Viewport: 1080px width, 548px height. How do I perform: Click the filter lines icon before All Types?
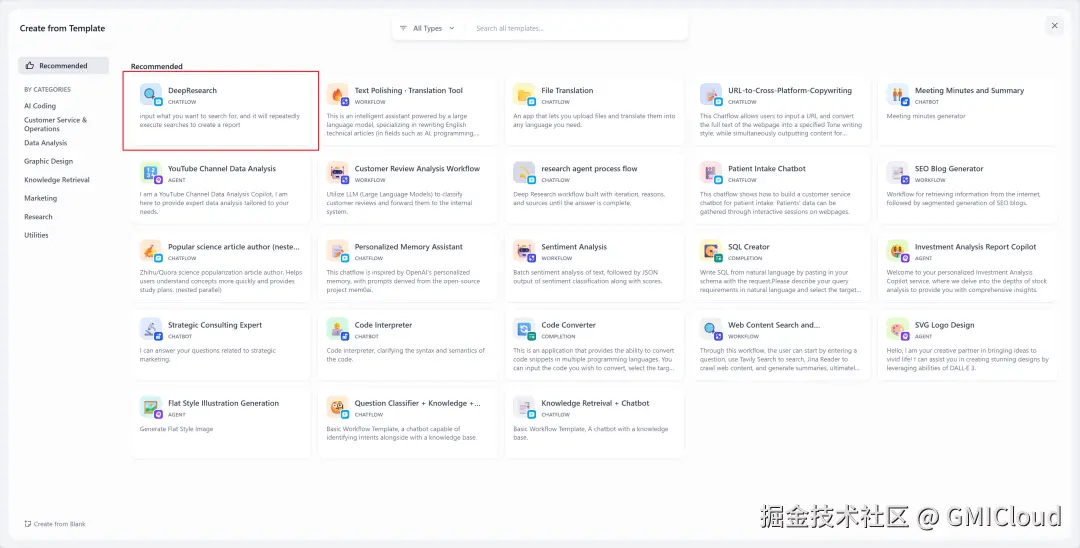(403, 28)
